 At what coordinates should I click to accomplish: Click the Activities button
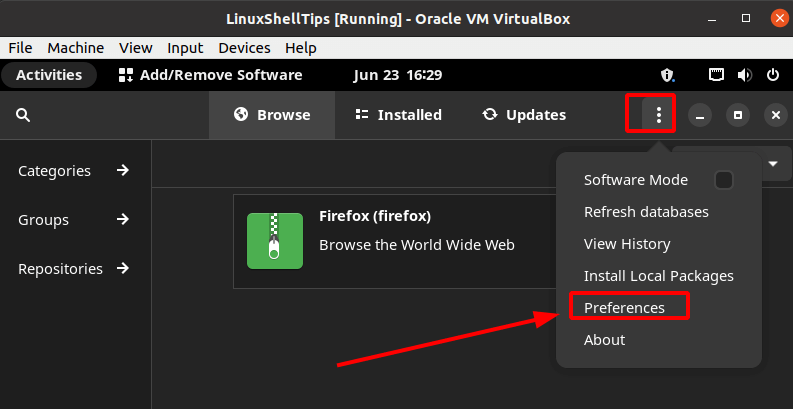click(49, 75)
